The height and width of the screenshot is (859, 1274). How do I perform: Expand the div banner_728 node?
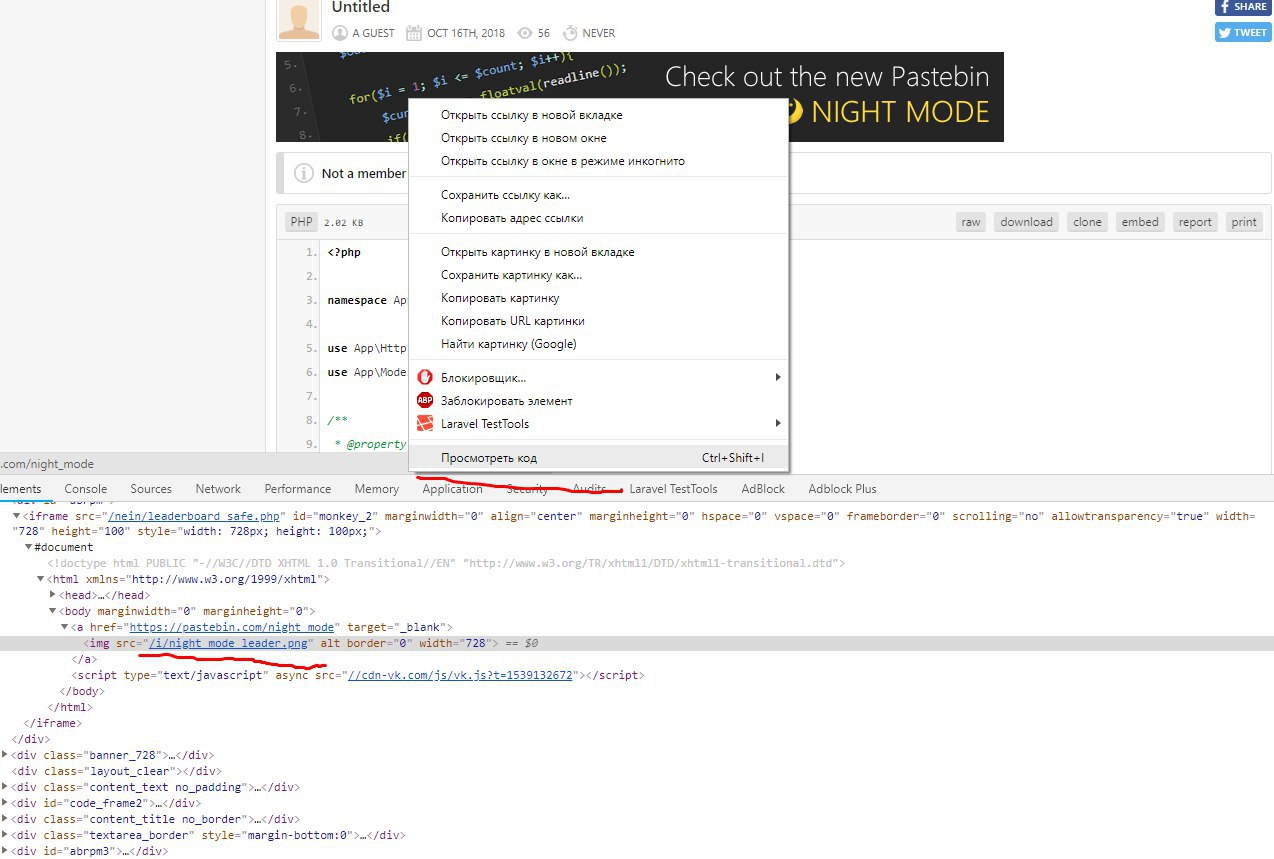click(x=5, y=755)
